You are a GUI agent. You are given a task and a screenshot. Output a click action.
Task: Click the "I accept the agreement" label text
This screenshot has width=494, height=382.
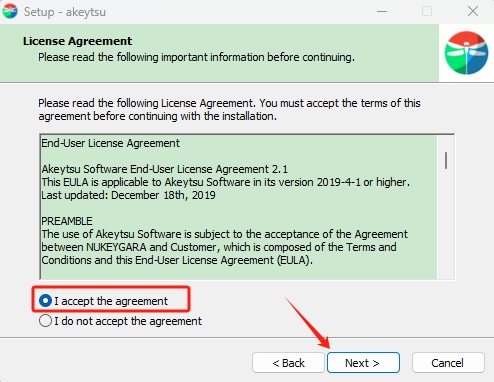coord(111,301)
